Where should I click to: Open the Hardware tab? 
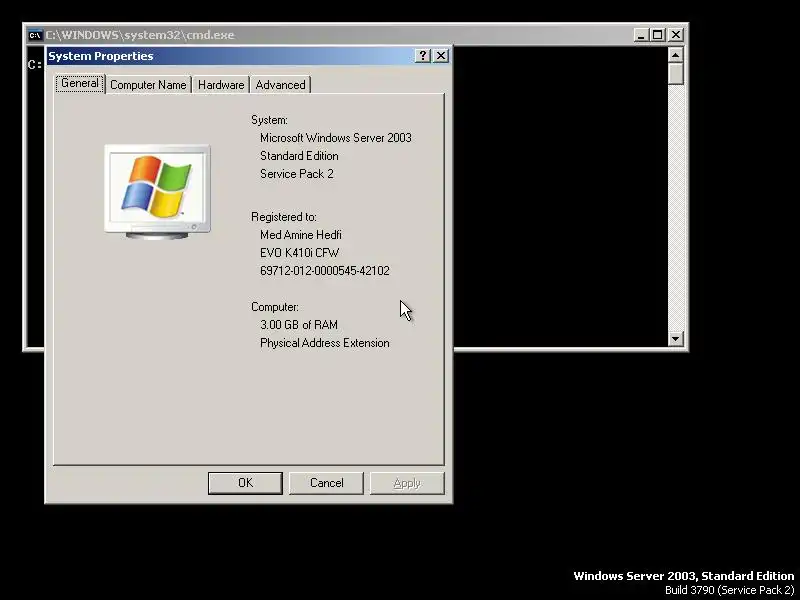coord(220,85)
